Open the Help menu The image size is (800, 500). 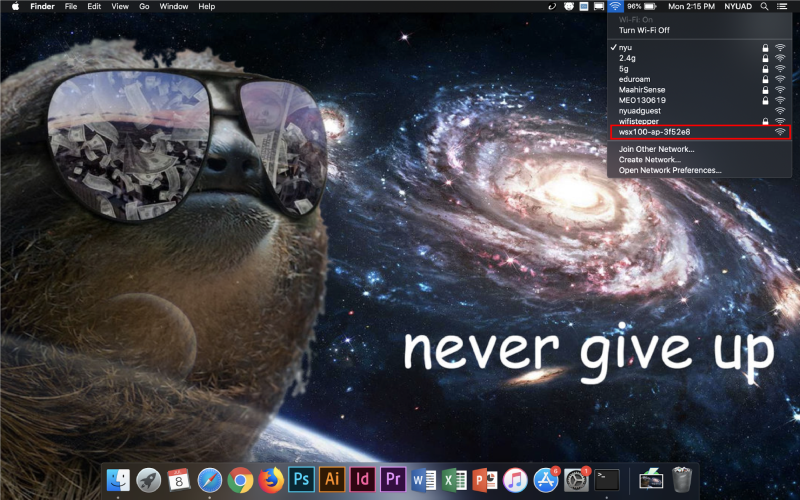[x=207, y=6]
